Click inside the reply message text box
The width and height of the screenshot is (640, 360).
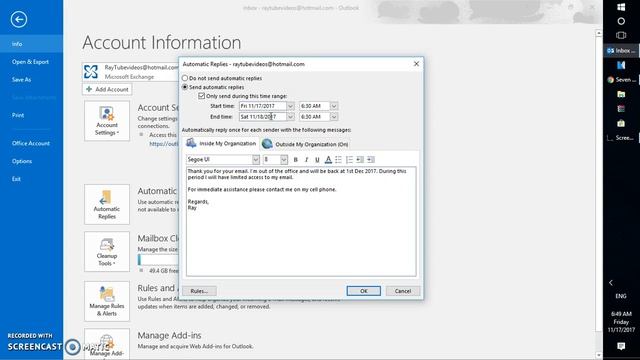pyautogui.click(x=301, y=222)
